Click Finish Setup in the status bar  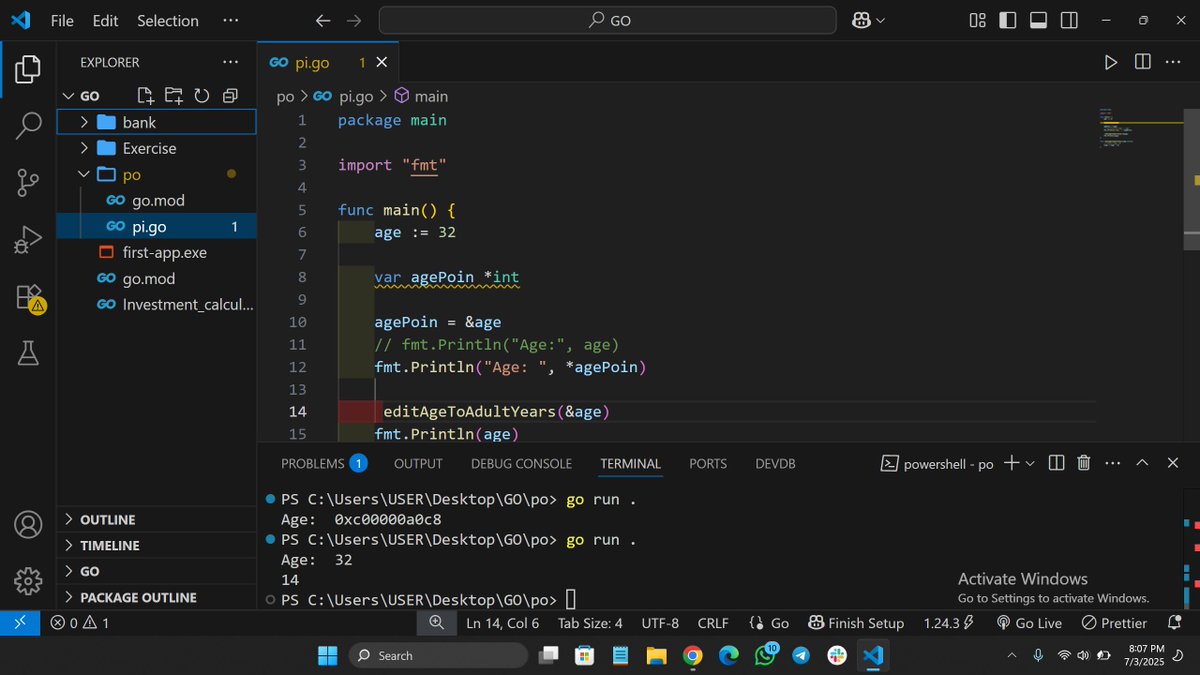[x=857, y=622]
